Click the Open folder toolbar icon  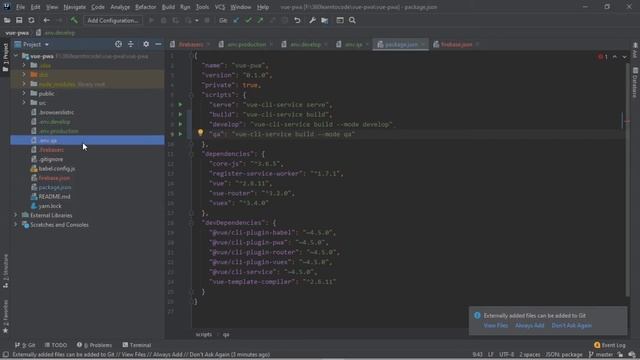[7, 20]
